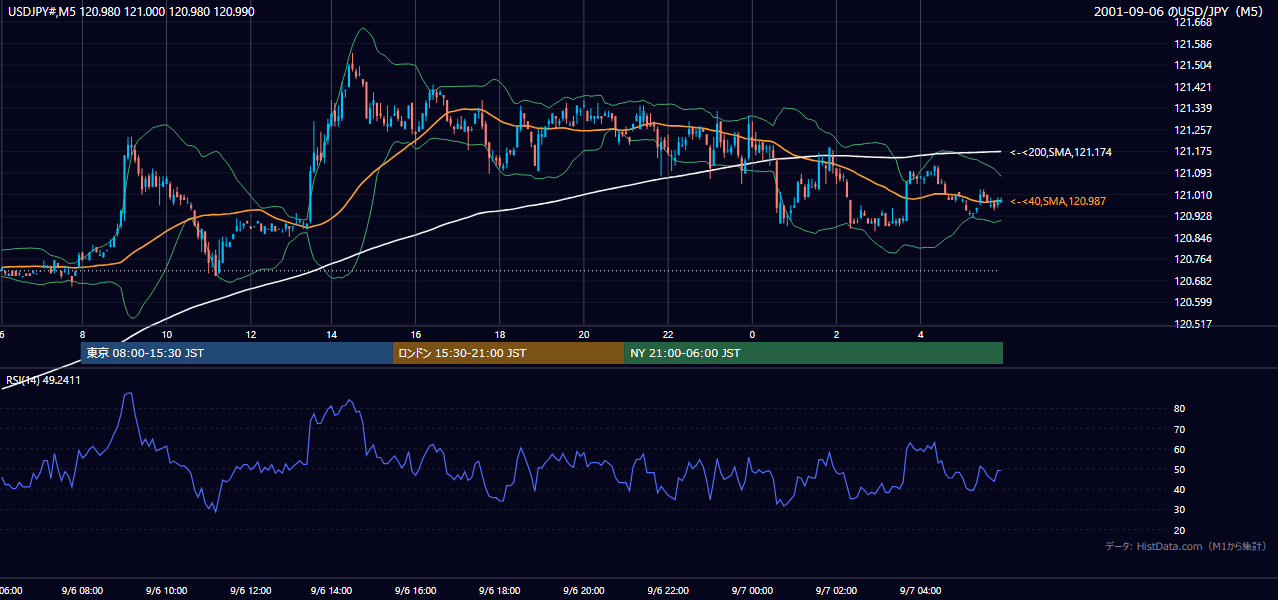Screen dimensions: 1278x600
Task: Click RSI scale value 20
Action: [1180, 530]
